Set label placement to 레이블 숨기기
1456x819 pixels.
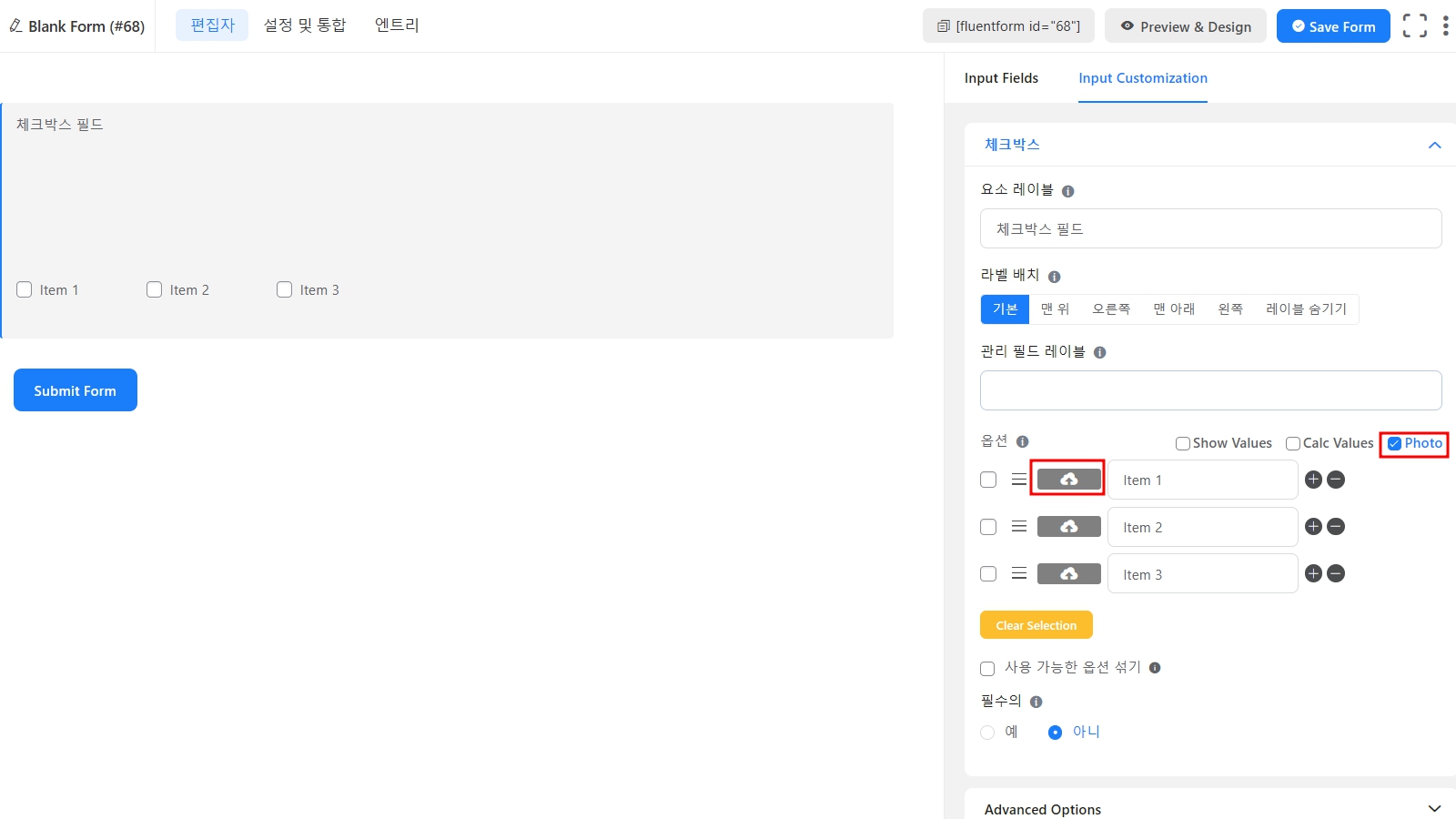1306,309
